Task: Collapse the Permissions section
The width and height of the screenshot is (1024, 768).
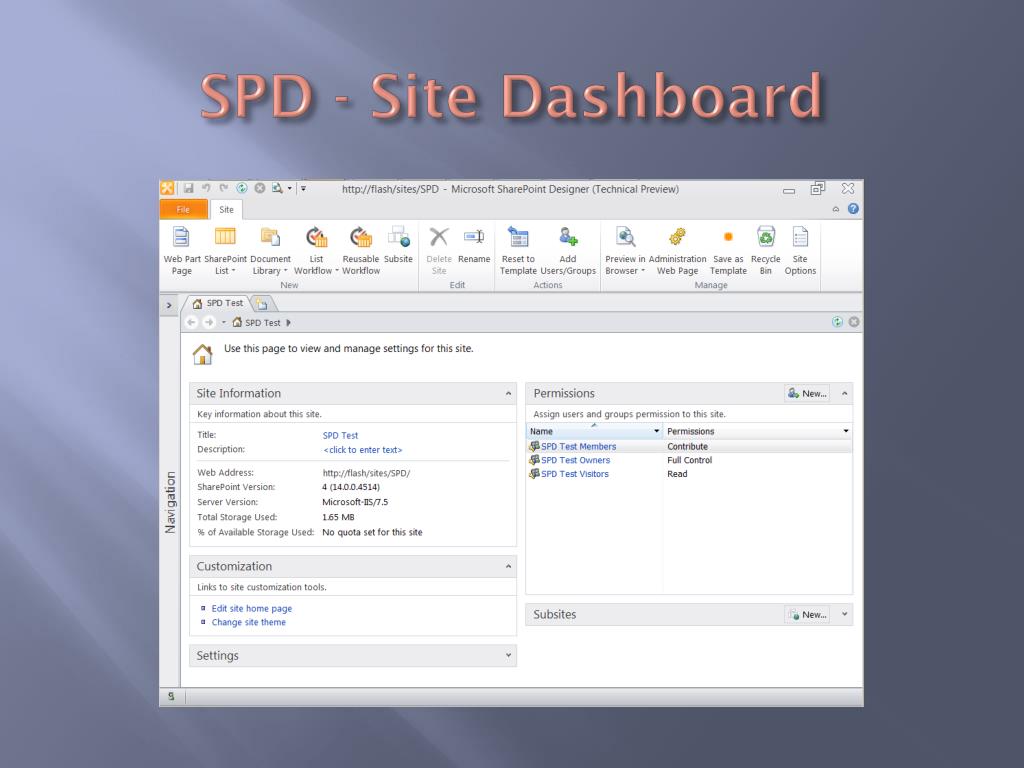Action: (x=844, y=393)
